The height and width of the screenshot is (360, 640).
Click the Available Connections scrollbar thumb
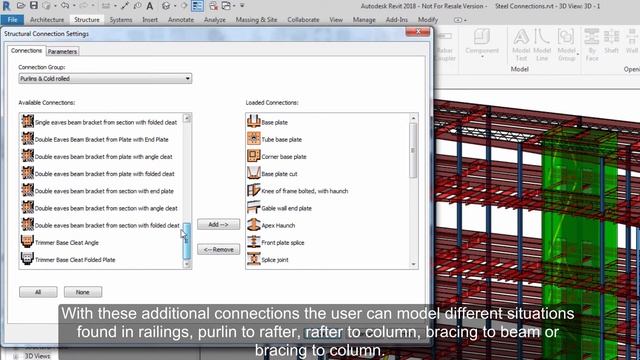tap(187, 241)
